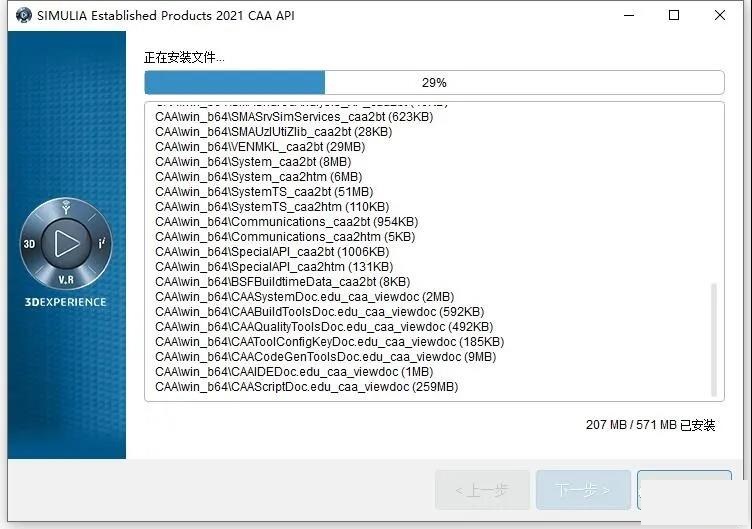Screen dimensions: 752x529
Task: Select the CAACodeGenToolsDoc.edu_caa_viewdoc (9MB) row
Action: tap(326, 356)
